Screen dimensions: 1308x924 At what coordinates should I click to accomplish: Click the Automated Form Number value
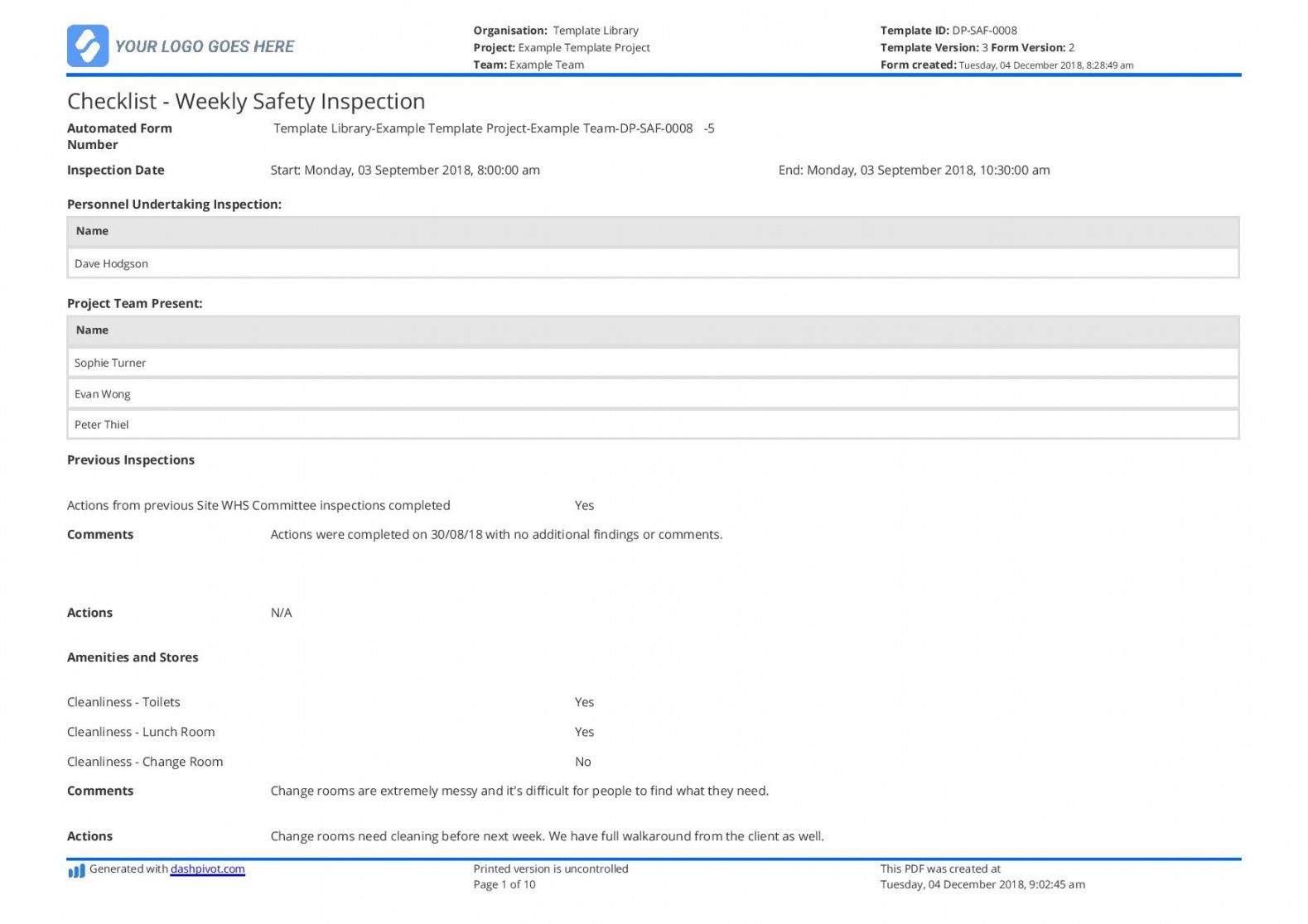tap(494, 128)
